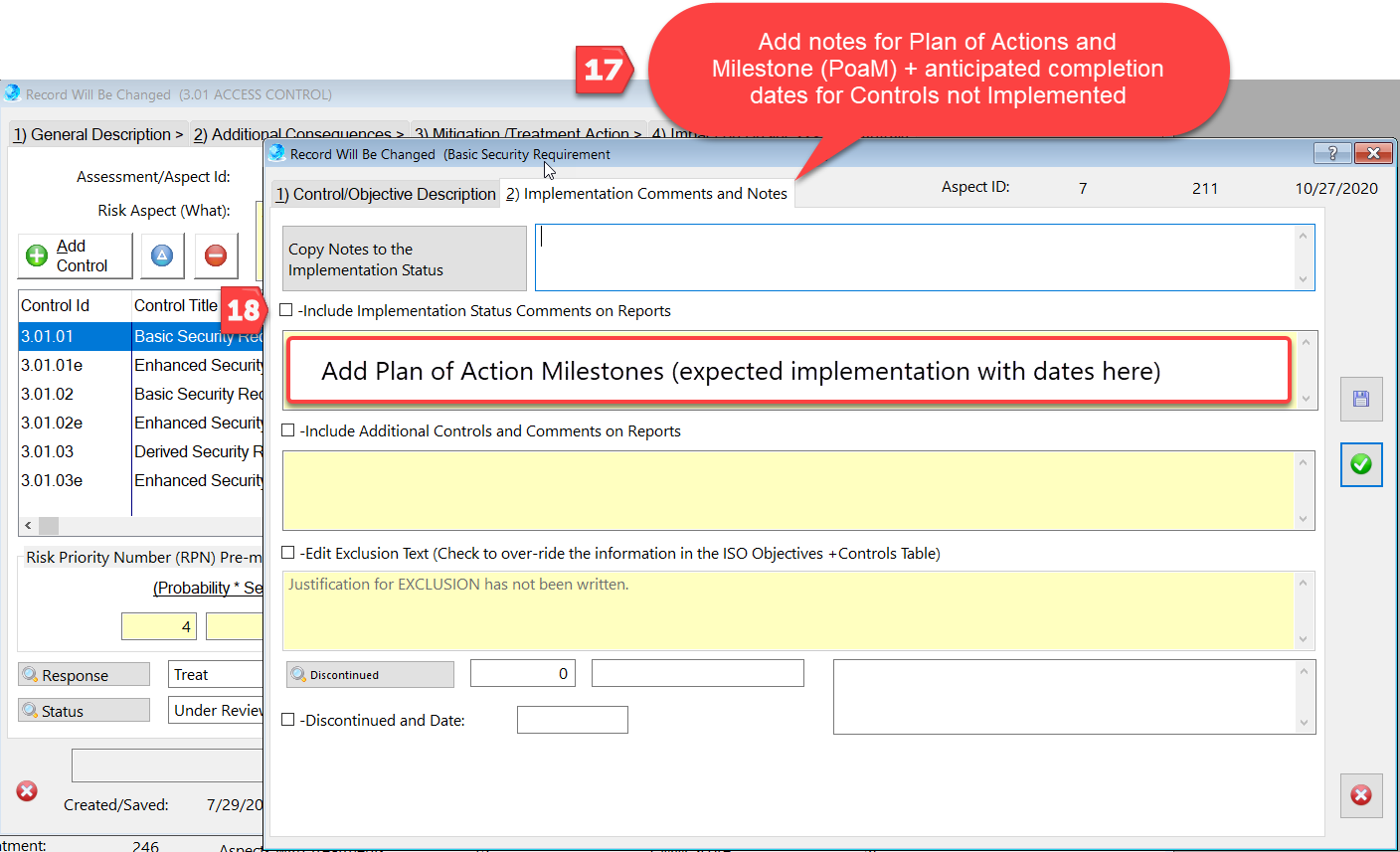This screenshot has height=852, width=1400.
Task: Click the red X icon in the background window
Action: click(27, 791)
